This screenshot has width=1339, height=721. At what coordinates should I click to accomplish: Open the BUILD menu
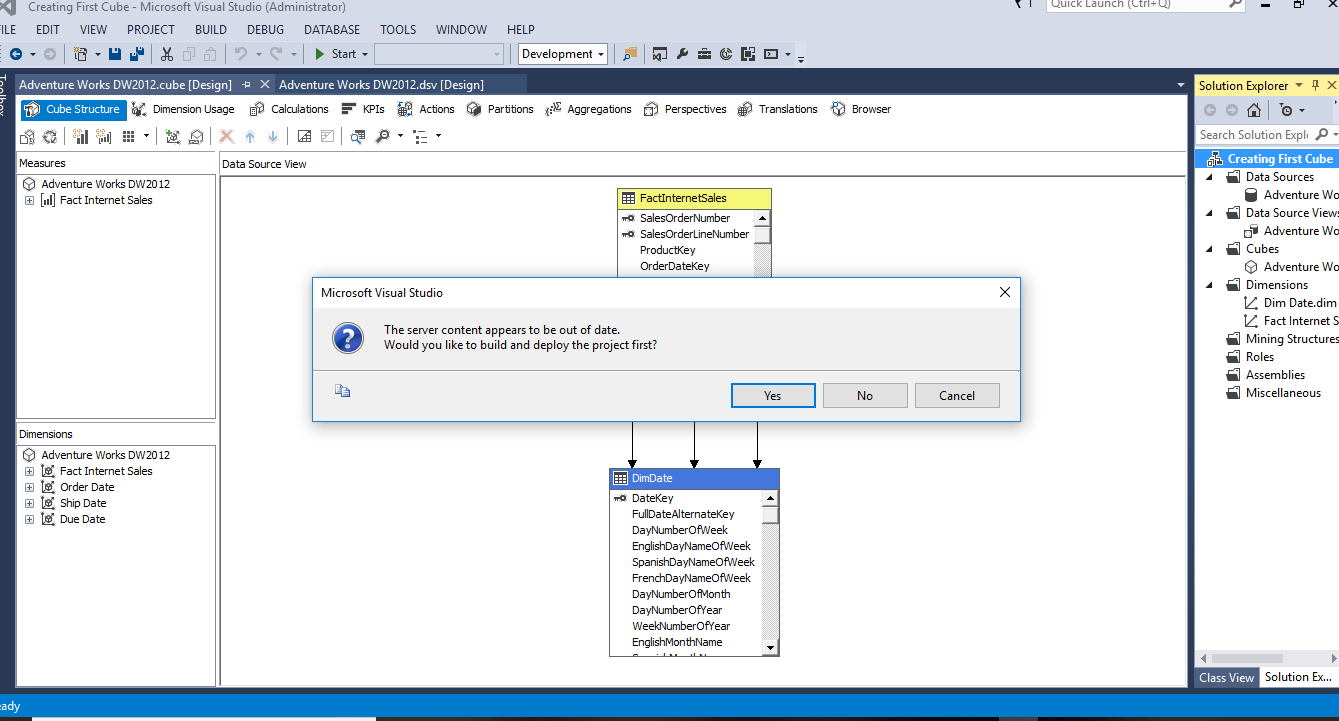(211, 29)
